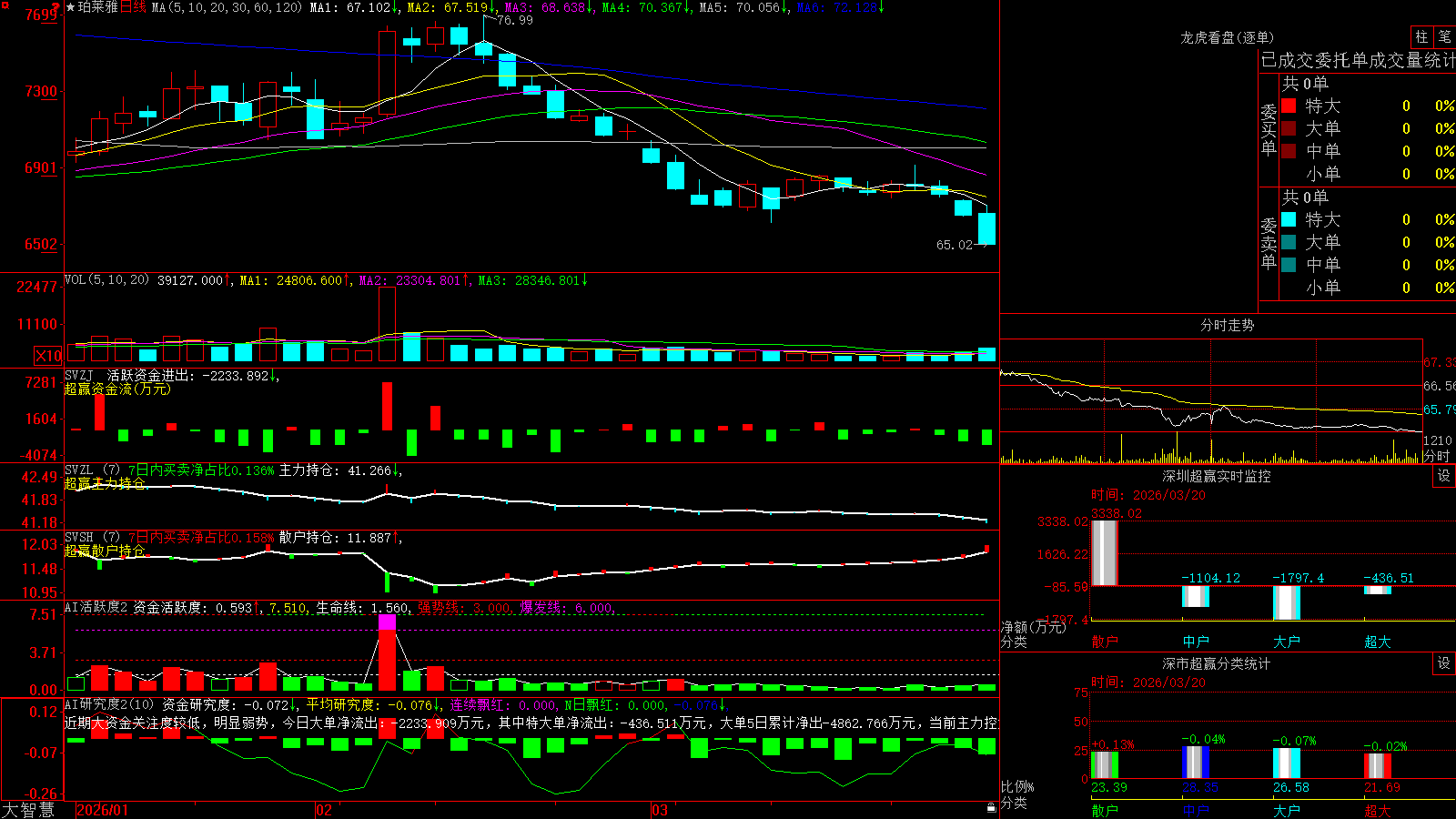This screenshot has width=1456, height=819.
Task: Select the SVSH indicator name
Action: click(78, 537)
